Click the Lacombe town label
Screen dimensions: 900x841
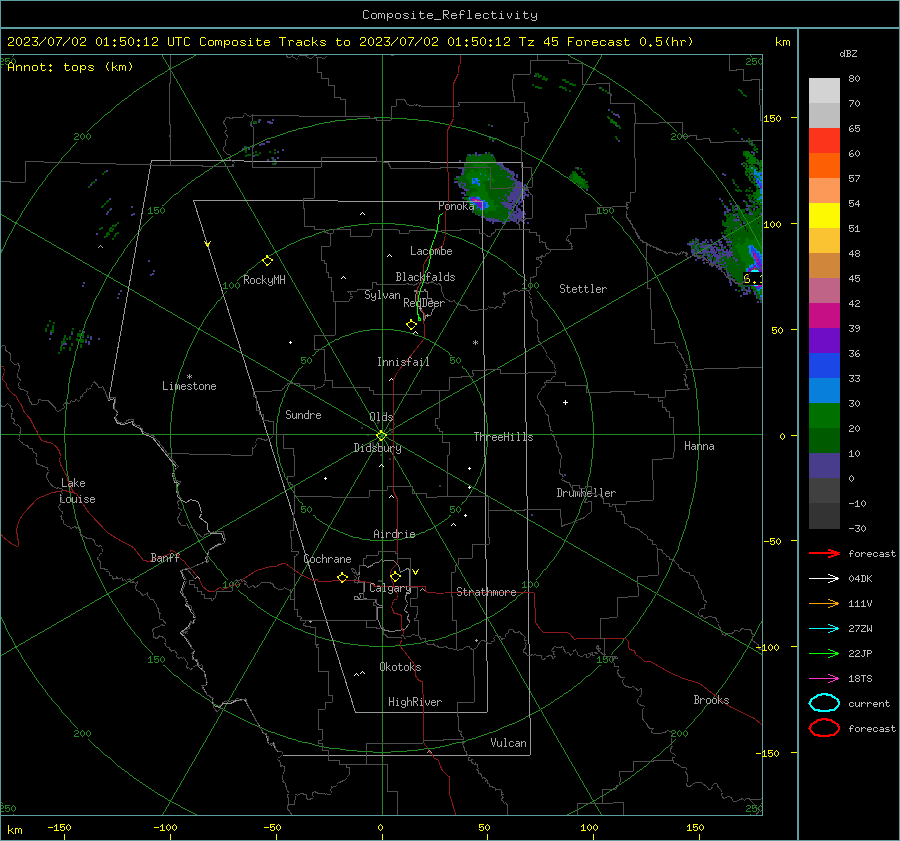pyautogui.click(x=431, y=251)
